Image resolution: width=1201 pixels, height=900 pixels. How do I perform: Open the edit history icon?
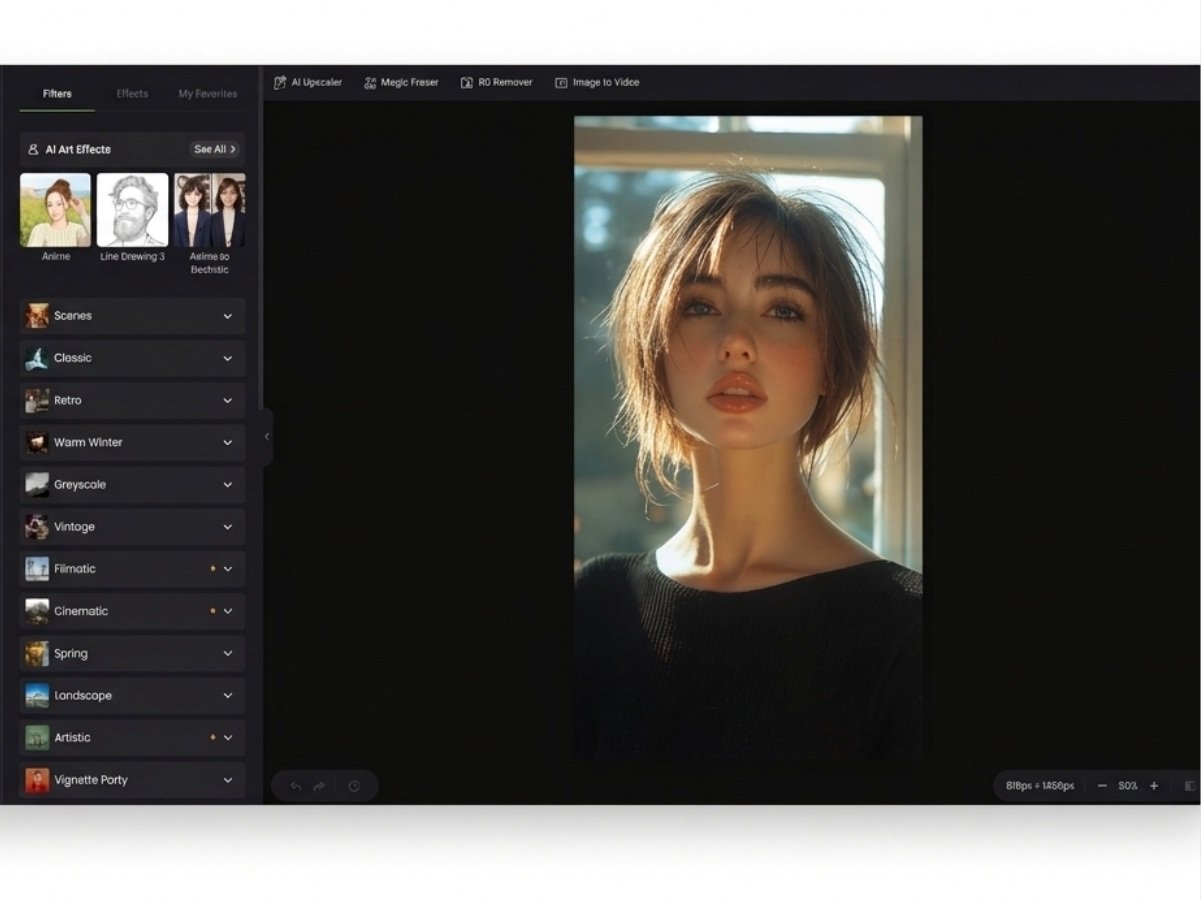pos(354,786)
